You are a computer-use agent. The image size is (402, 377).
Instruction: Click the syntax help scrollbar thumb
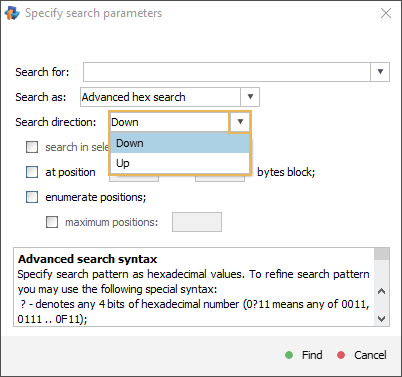tap(382, 254)
